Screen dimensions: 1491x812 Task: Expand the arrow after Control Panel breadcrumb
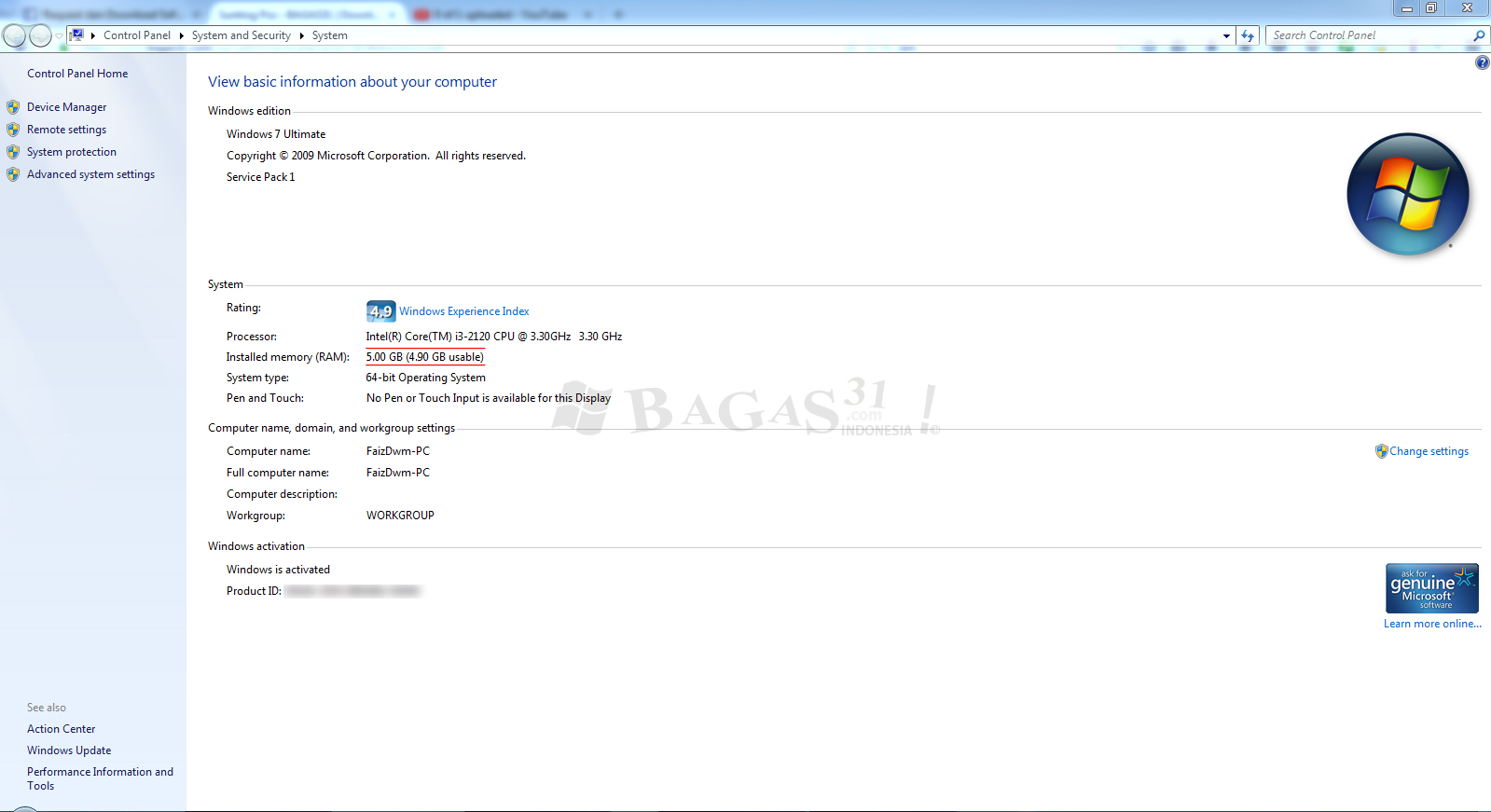182,35
